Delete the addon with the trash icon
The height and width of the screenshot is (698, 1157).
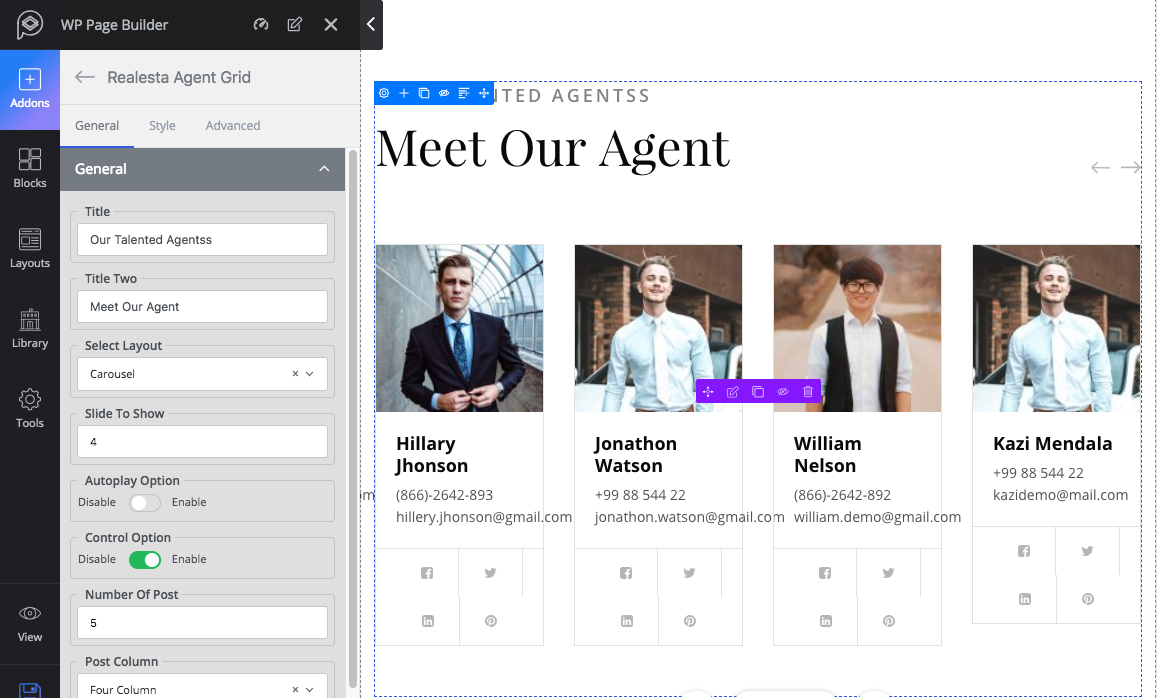pos(808,392)
